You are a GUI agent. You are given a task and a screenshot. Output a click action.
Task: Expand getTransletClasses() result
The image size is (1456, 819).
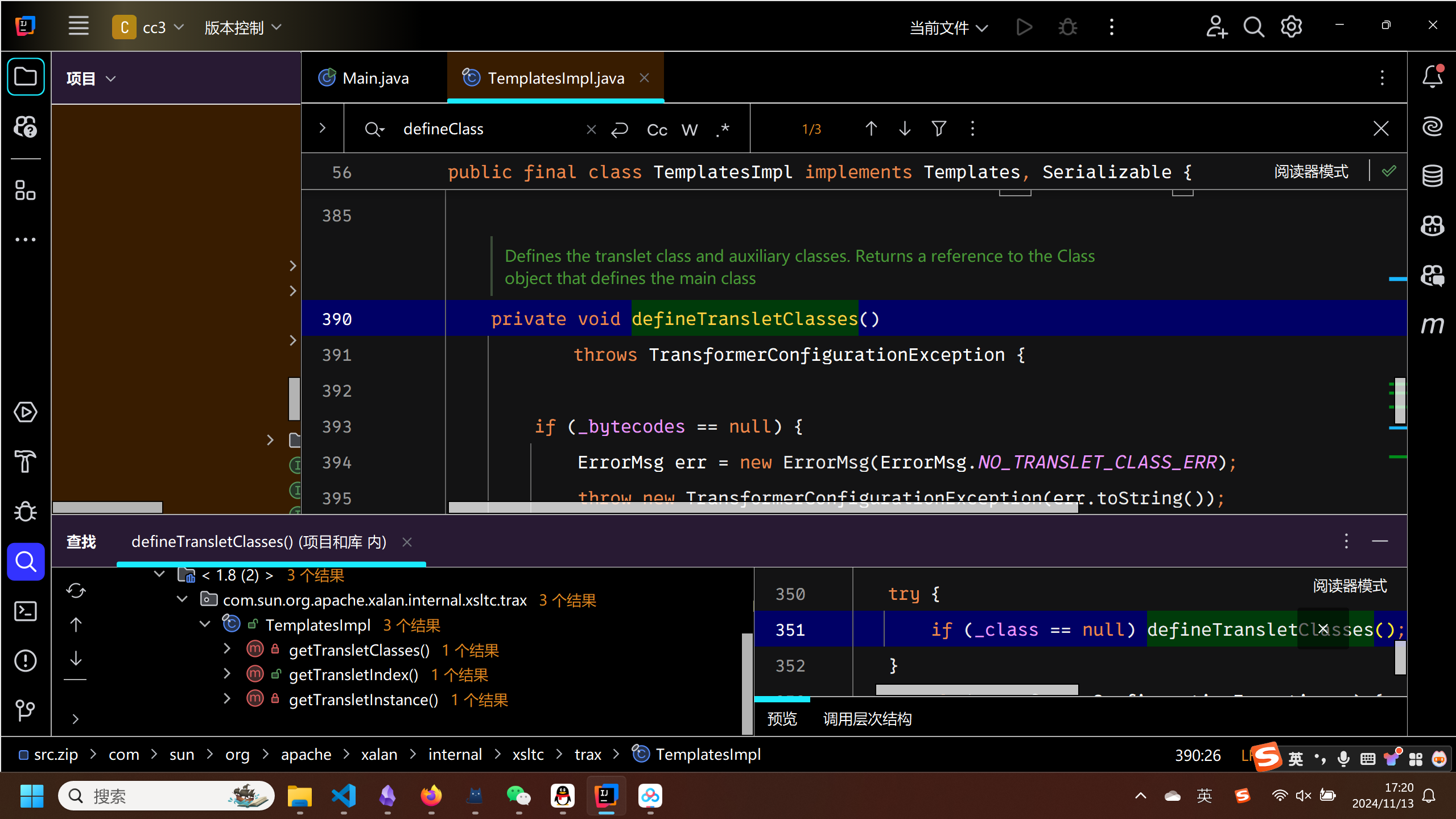pos(227,649)
